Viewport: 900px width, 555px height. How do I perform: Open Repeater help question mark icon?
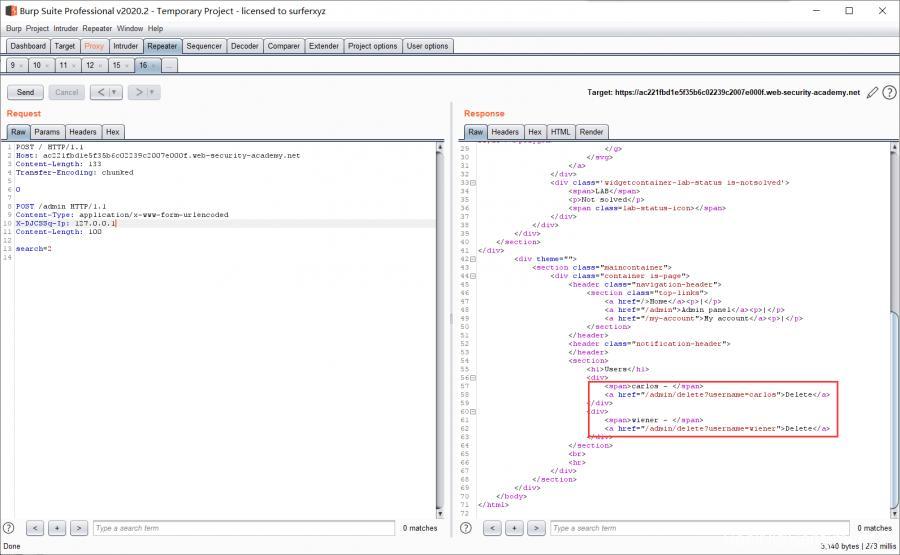coord(889,92)
